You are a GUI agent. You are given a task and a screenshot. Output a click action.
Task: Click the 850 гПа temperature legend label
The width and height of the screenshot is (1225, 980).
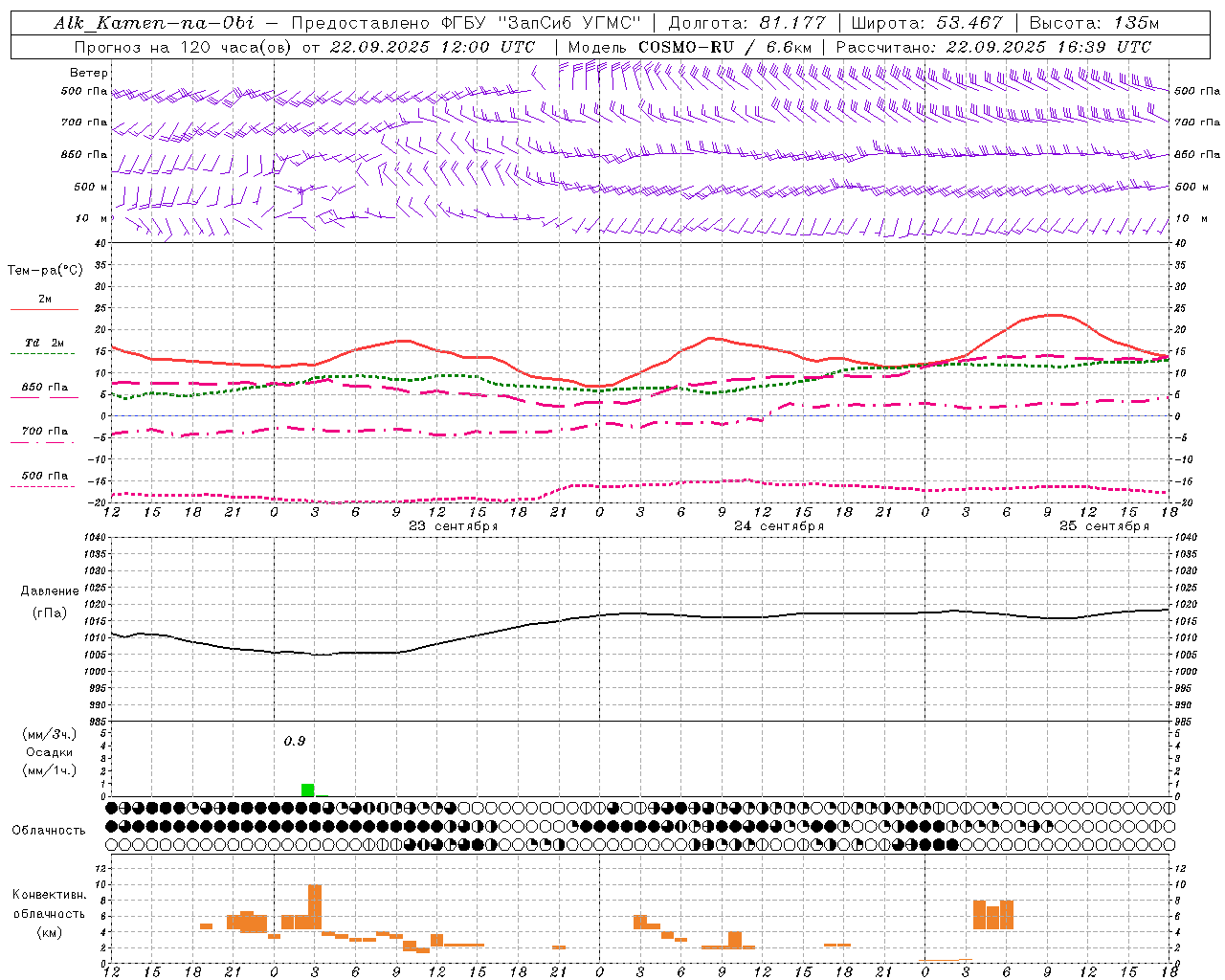tap(45, 388)
